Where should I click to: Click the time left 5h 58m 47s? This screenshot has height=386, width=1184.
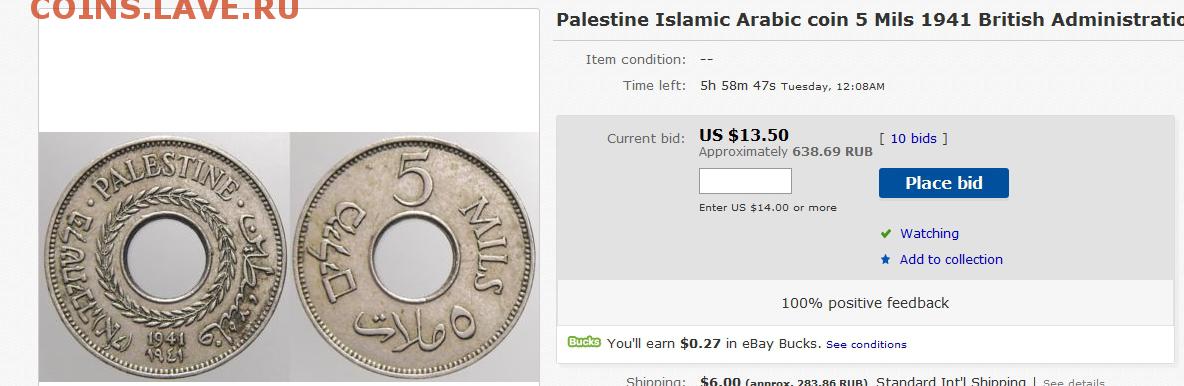pos(738,85)
